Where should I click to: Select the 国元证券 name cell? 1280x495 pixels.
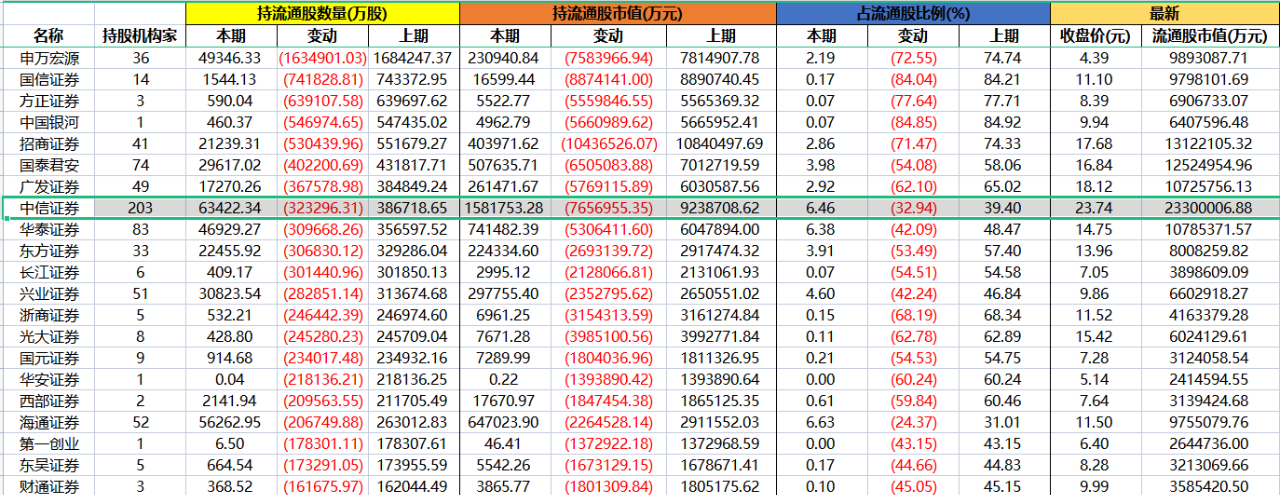tap(48, 357)
